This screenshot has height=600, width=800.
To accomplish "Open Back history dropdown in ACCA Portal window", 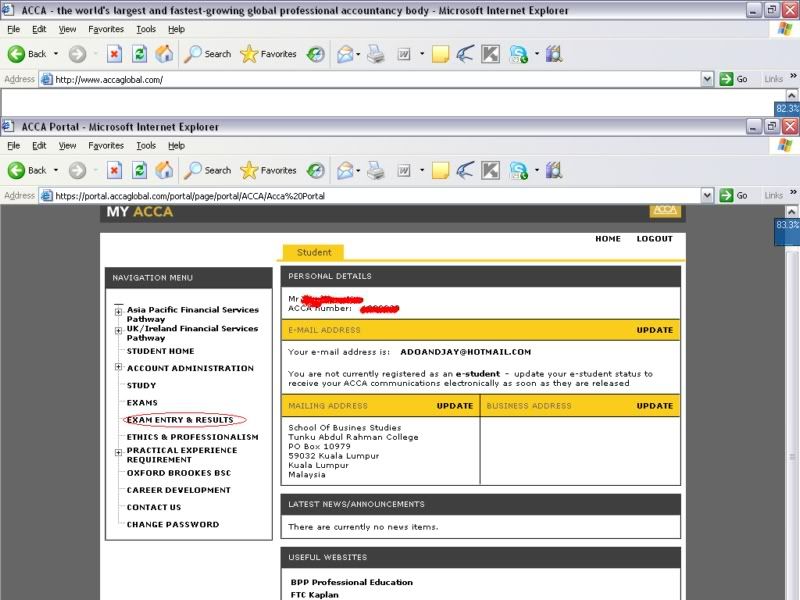I will click(56, 170).
